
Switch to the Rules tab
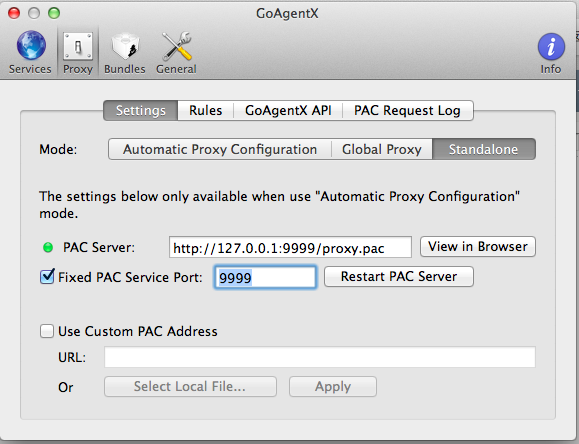pyautogui.click(x=205, y=110)
